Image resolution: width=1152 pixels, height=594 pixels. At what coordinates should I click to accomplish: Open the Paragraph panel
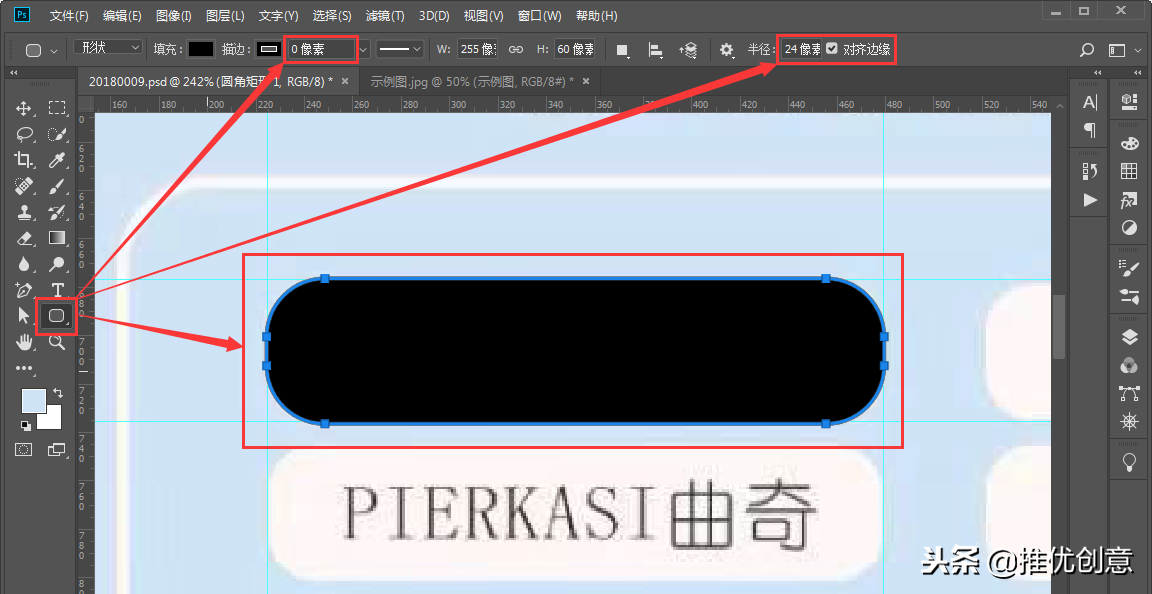[1090, 130]
